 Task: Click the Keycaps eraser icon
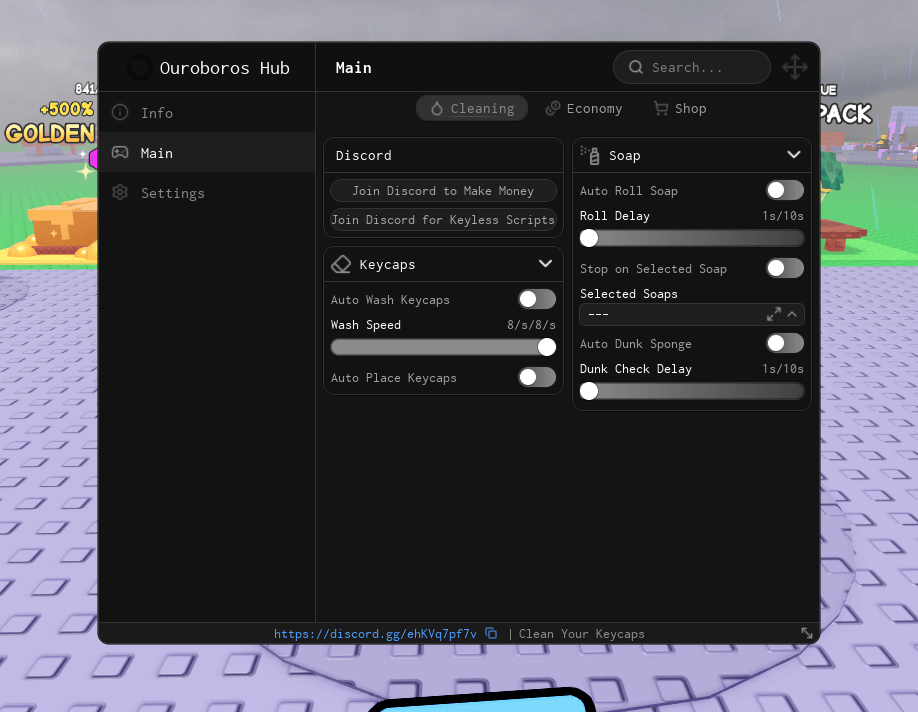coord(341,264)
